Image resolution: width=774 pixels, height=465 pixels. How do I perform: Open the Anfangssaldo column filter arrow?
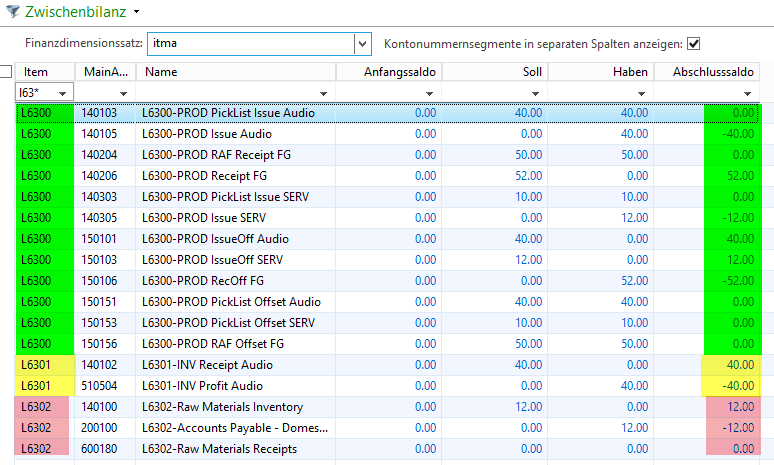[429, 93]
